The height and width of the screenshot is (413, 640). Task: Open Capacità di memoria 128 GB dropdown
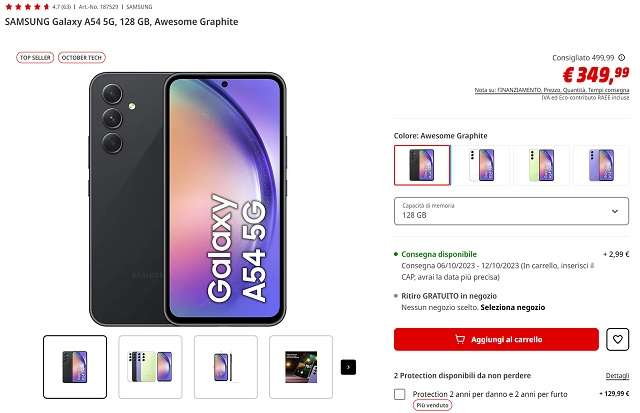tap(511, 211)
